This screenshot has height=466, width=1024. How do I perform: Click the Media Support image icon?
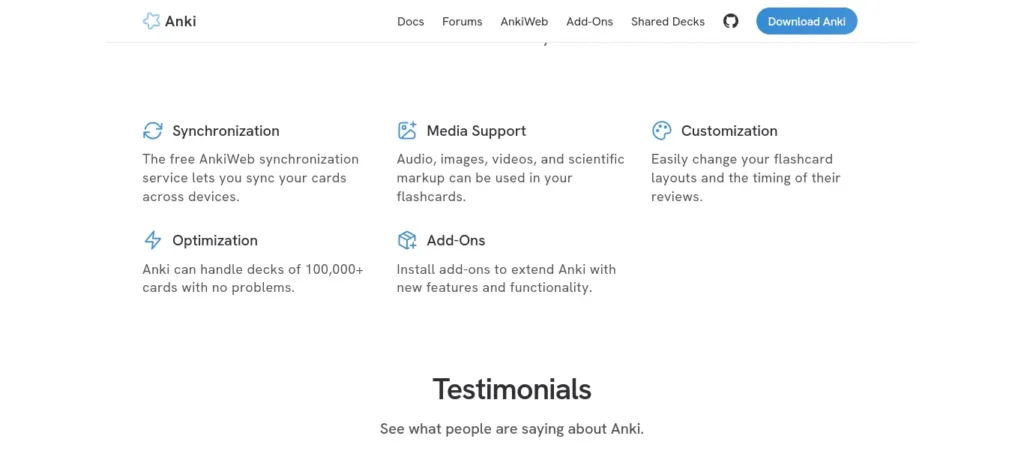tap(407, 131)
